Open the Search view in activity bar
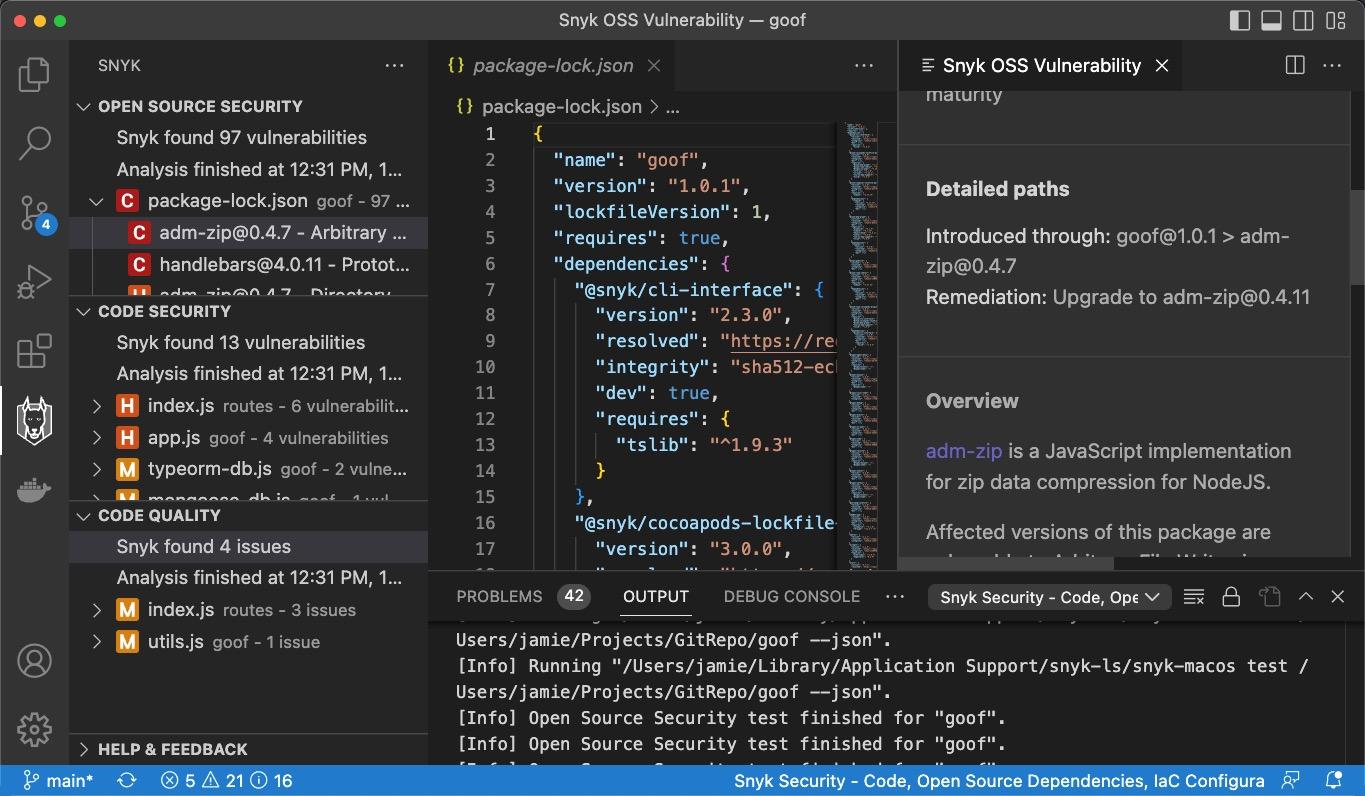Image resolution: width=1365 pixels, height=796 pixels. (34, 142)
